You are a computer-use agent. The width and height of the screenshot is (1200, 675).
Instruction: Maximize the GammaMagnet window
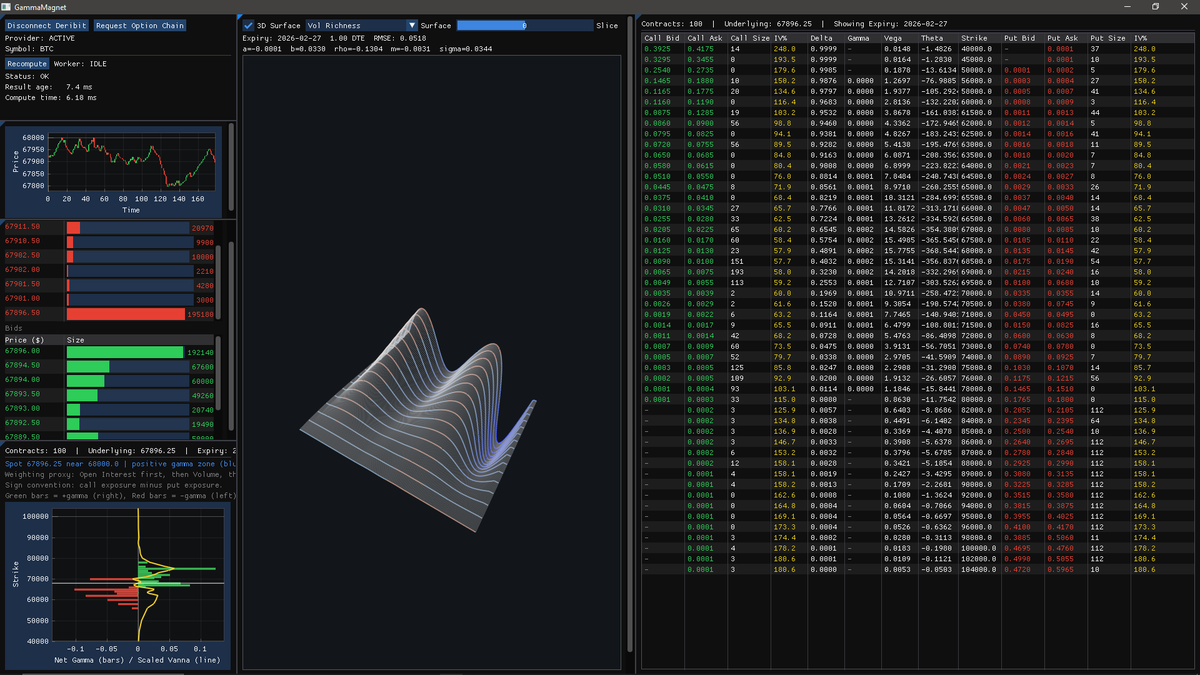click(1153, 6)
